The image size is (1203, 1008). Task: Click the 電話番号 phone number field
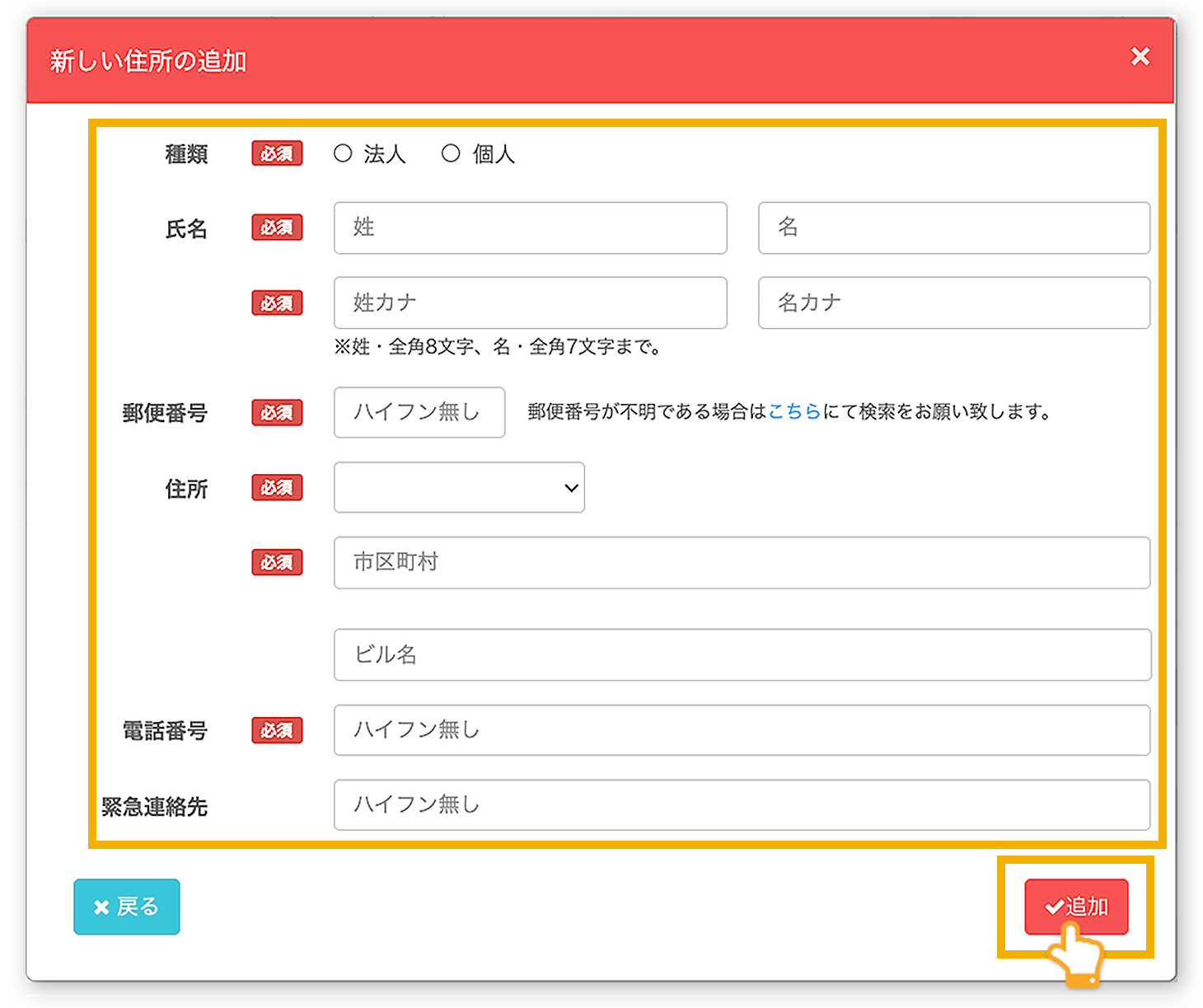coord(741,730)
